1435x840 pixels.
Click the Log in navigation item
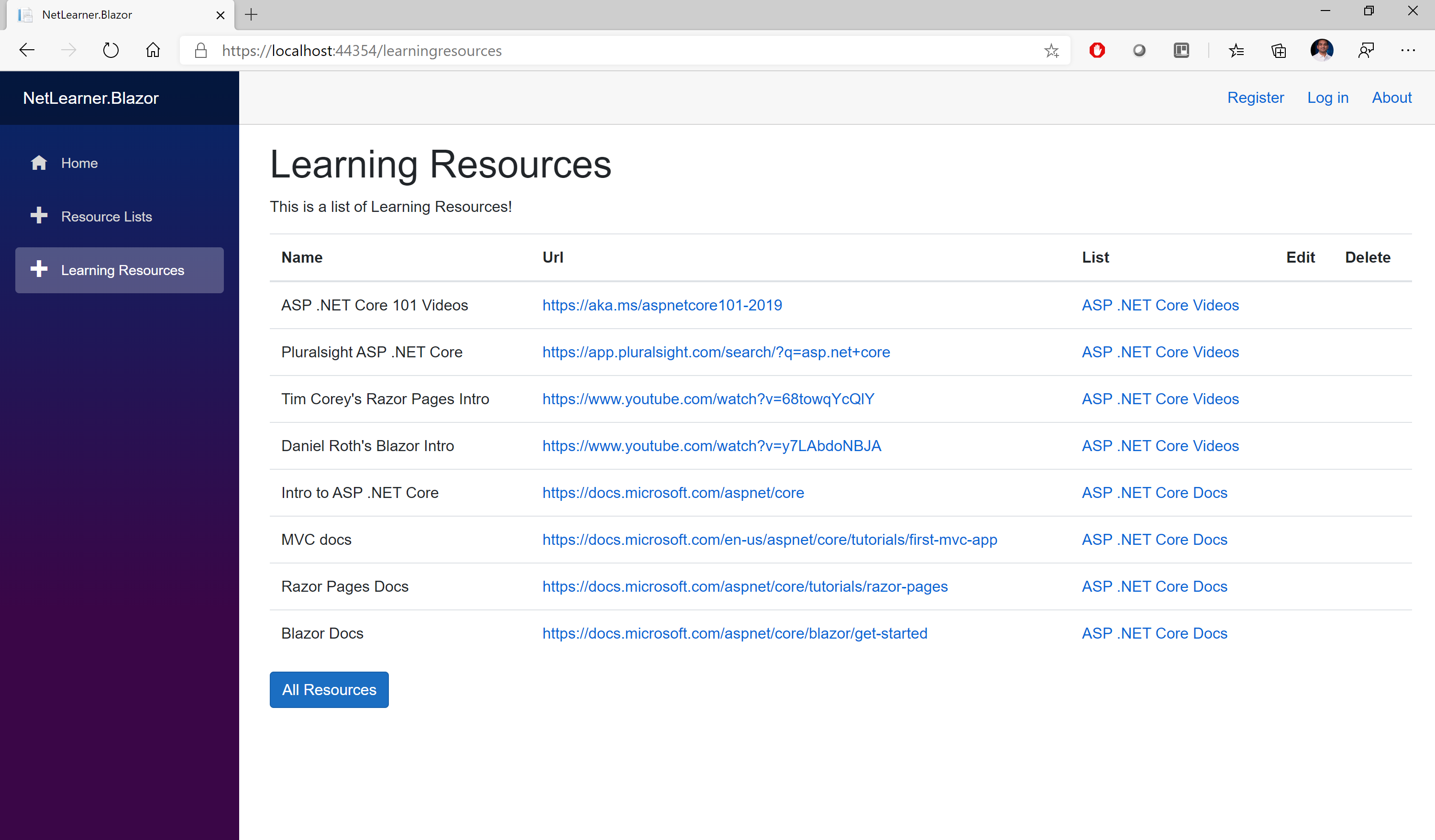tap(1328, 97)
